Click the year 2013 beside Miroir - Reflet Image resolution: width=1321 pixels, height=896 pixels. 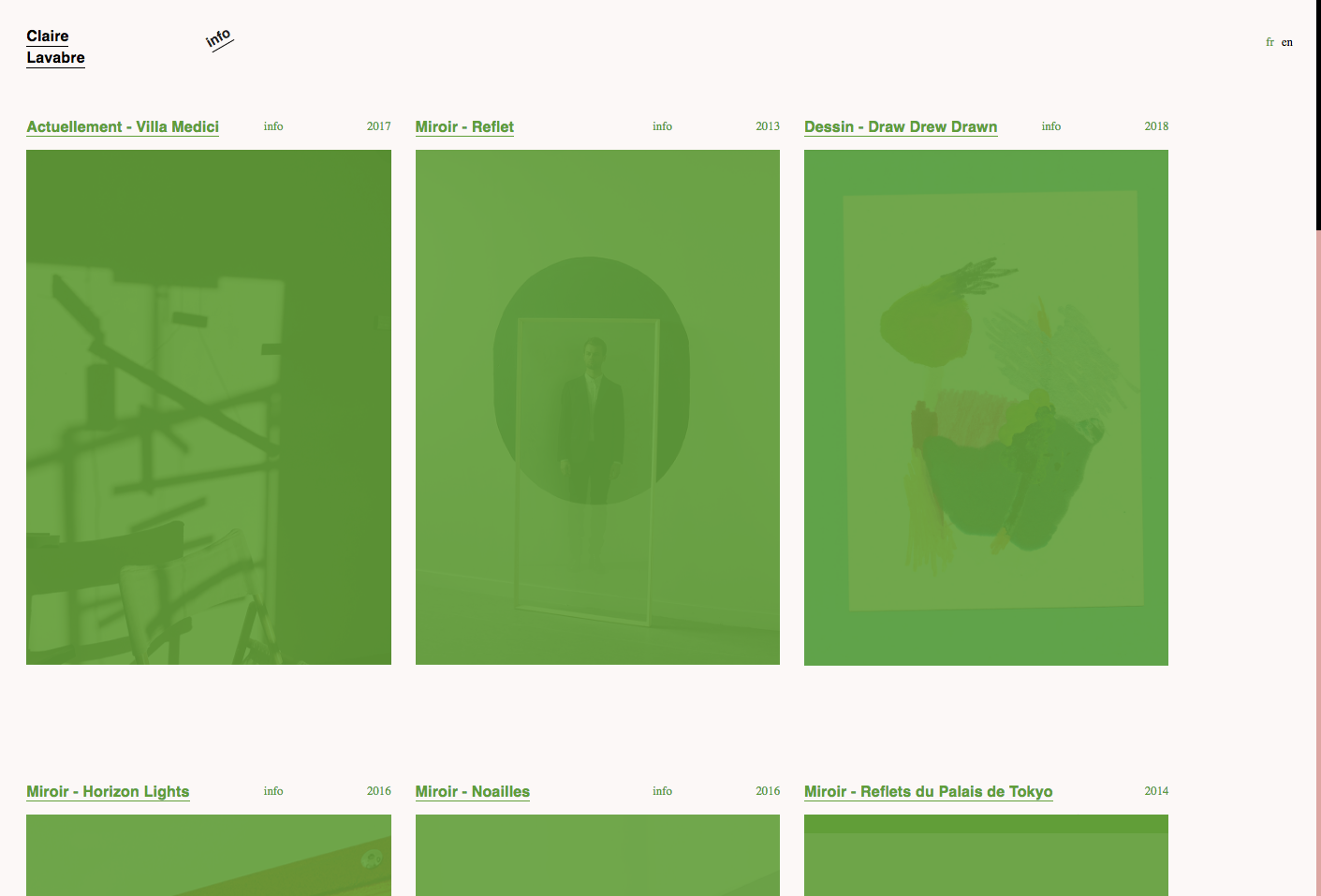click(768, 126)
